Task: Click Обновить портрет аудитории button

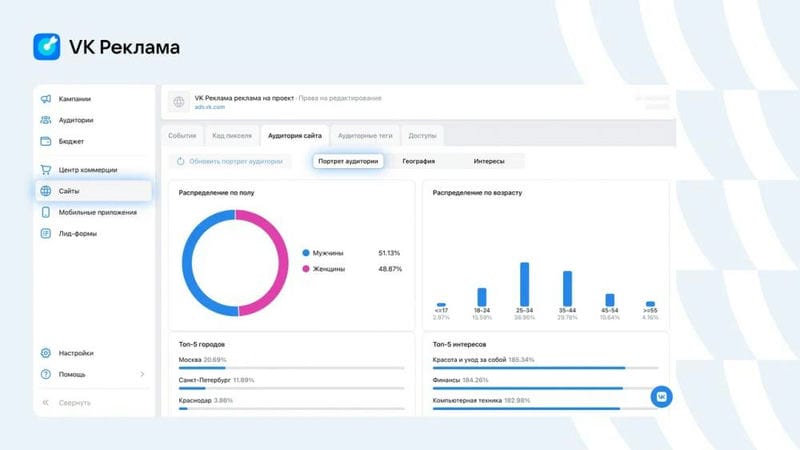Action: coord(230,161)
